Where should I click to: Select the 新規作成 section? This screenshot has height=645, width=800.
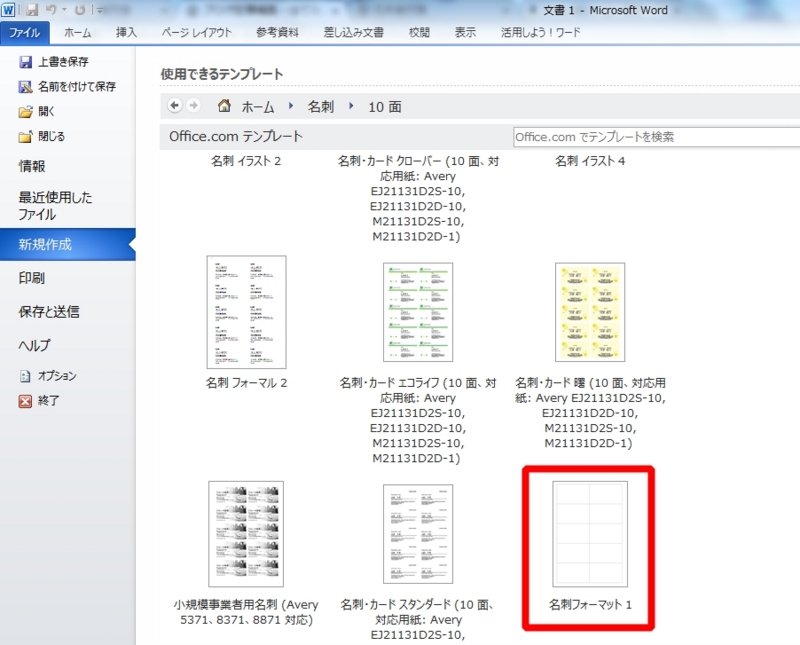point(67,244)
